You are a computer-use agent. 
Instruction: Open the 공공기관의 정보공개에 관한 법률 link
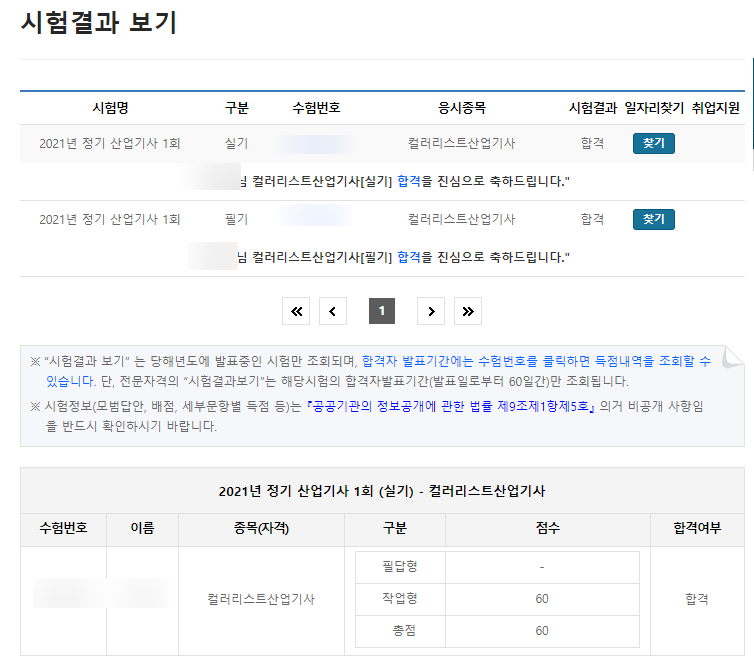click(x=451, y=406)
